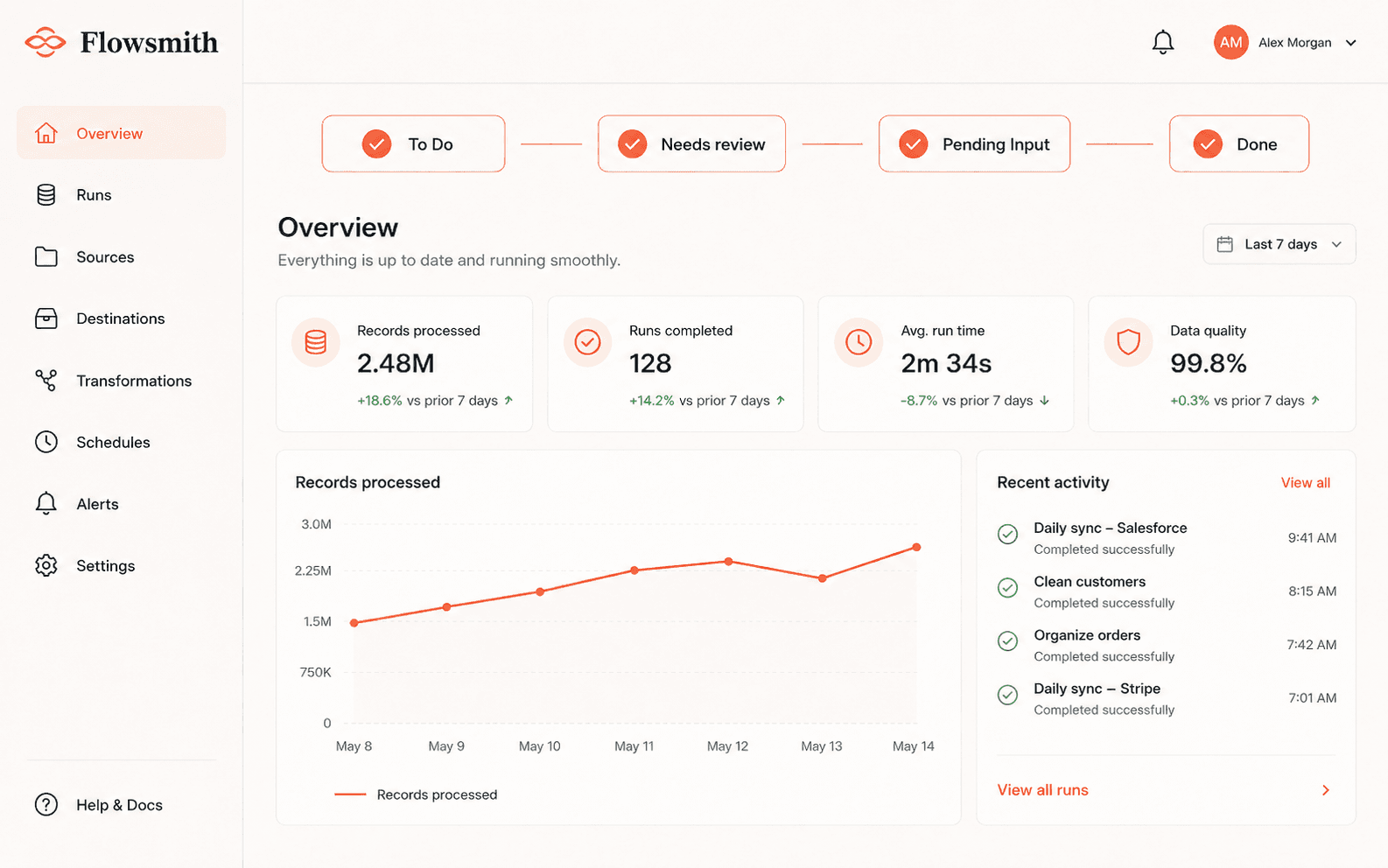Click the Transformations branch icon
Image resolution: width=1388 pixels, height=868 pixels.
[x=46, y=381]
